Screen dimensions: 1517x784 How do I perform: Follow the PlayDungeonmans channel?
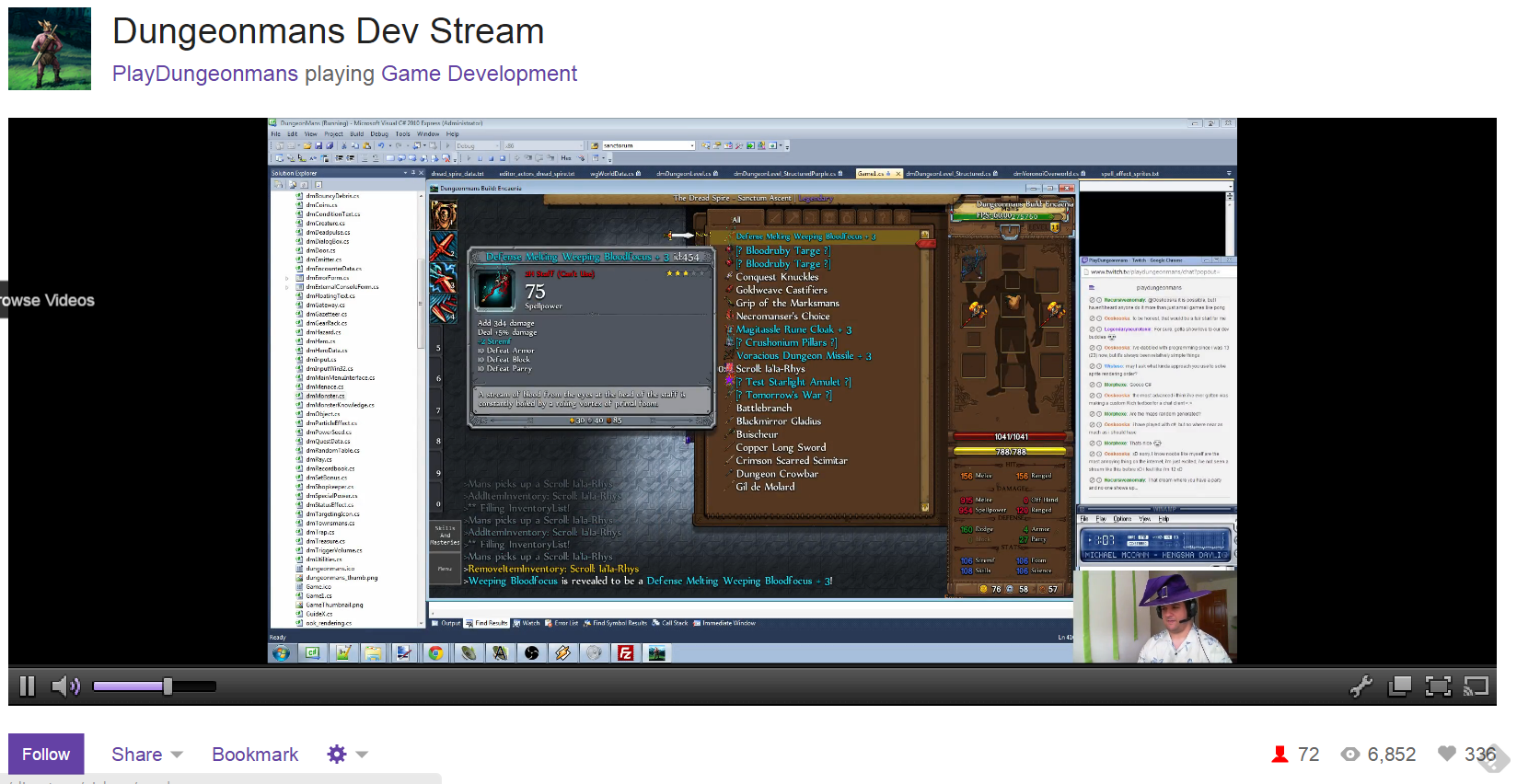point(46,754)
